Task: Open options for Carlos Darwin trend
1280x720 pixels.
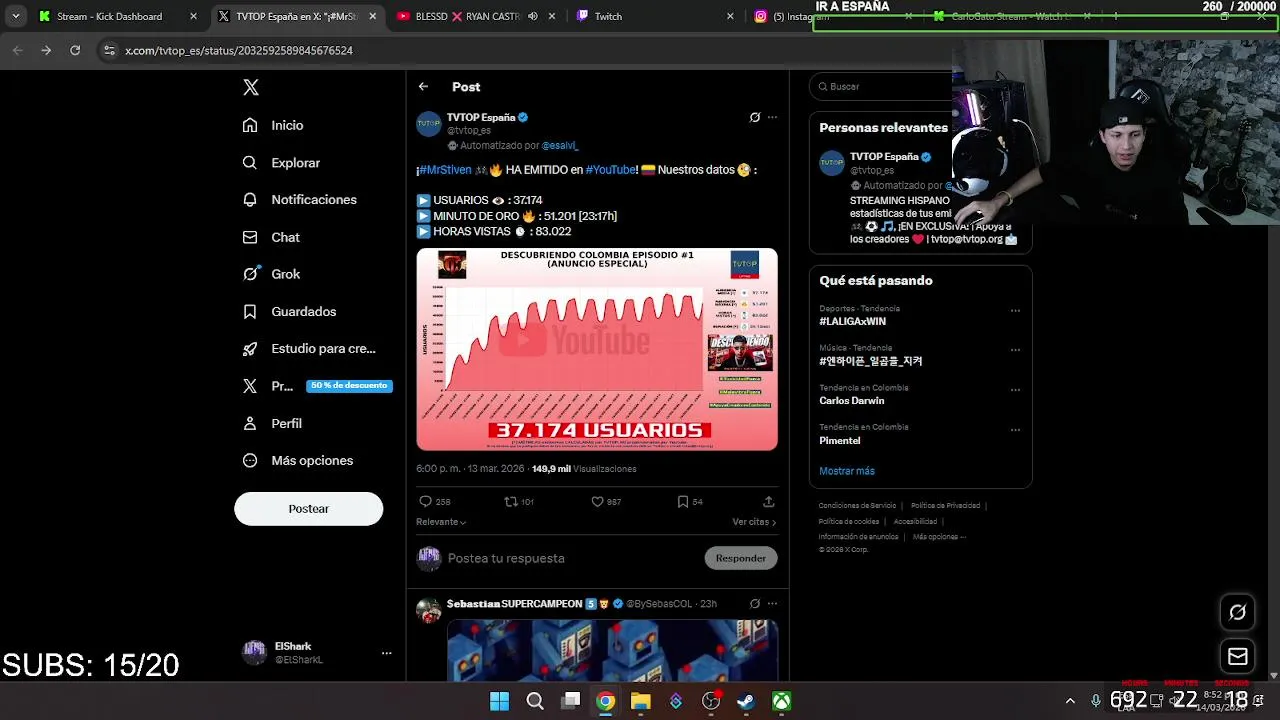Action: [x=1015, y=390]
